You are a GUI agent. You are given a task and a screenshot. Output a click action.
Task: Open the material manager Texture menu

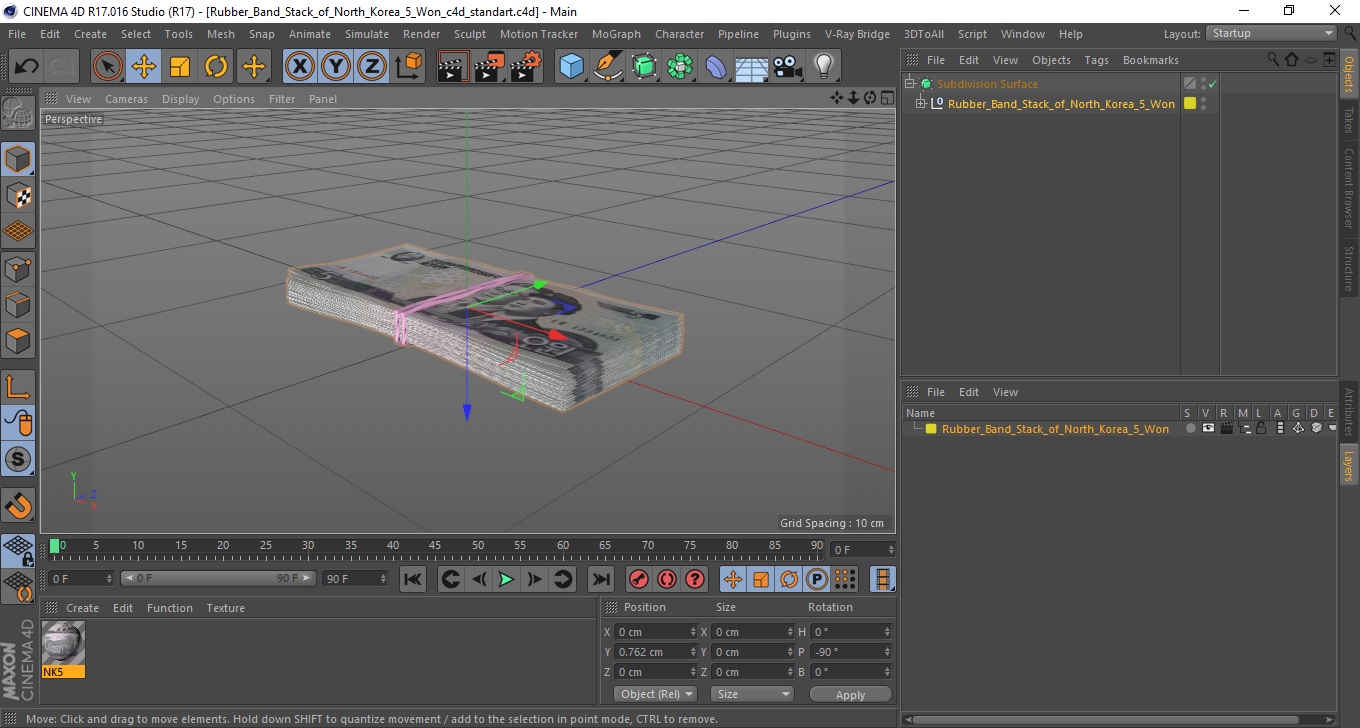pos(226,608)
